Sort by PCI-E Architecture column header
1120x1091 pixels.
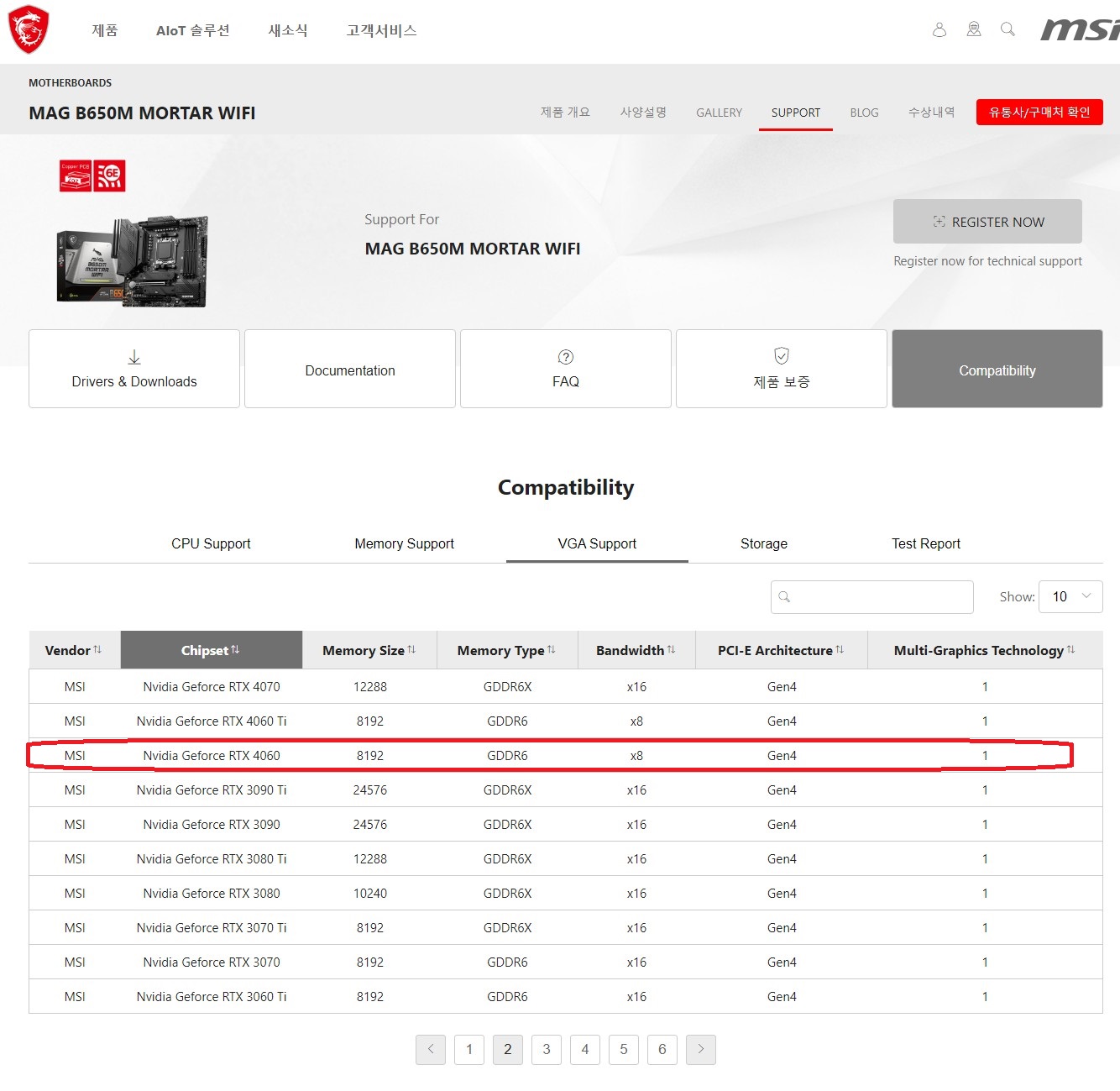tap(782, 650)
